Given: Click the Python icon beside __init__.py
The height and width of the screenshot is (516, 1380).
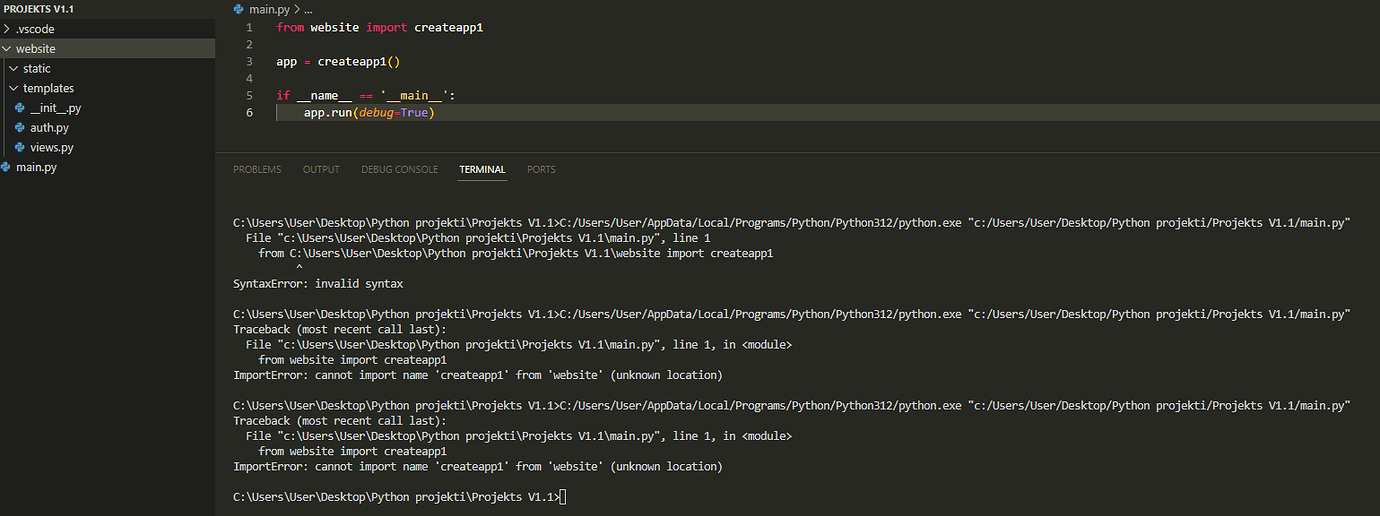Looking at the screenshot, I should point(21,108).
